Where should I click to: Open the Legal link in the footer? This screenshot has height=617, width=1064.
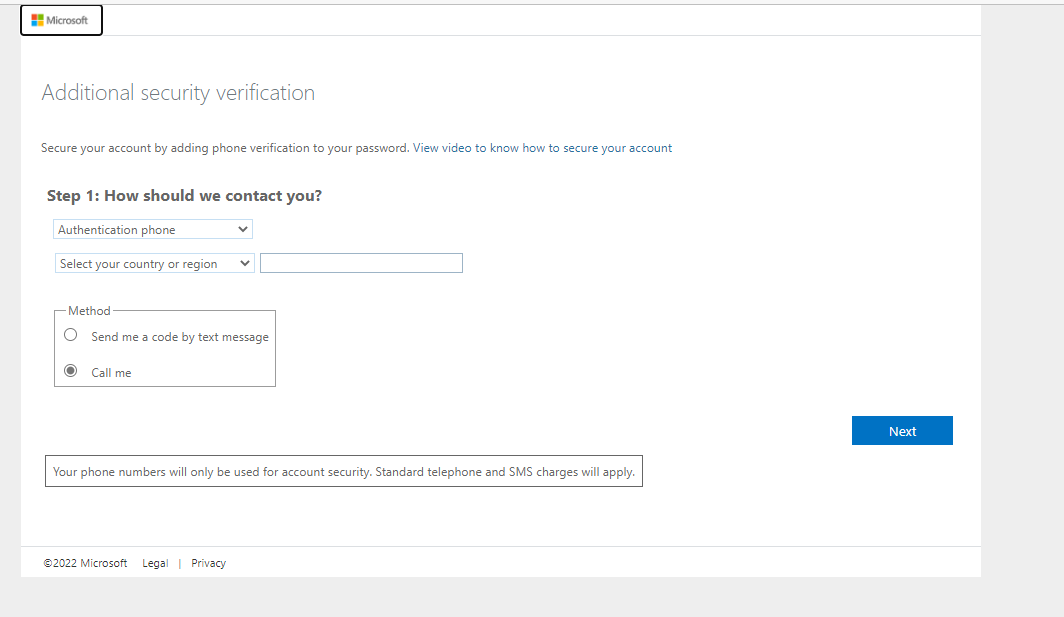pos(155,563)
